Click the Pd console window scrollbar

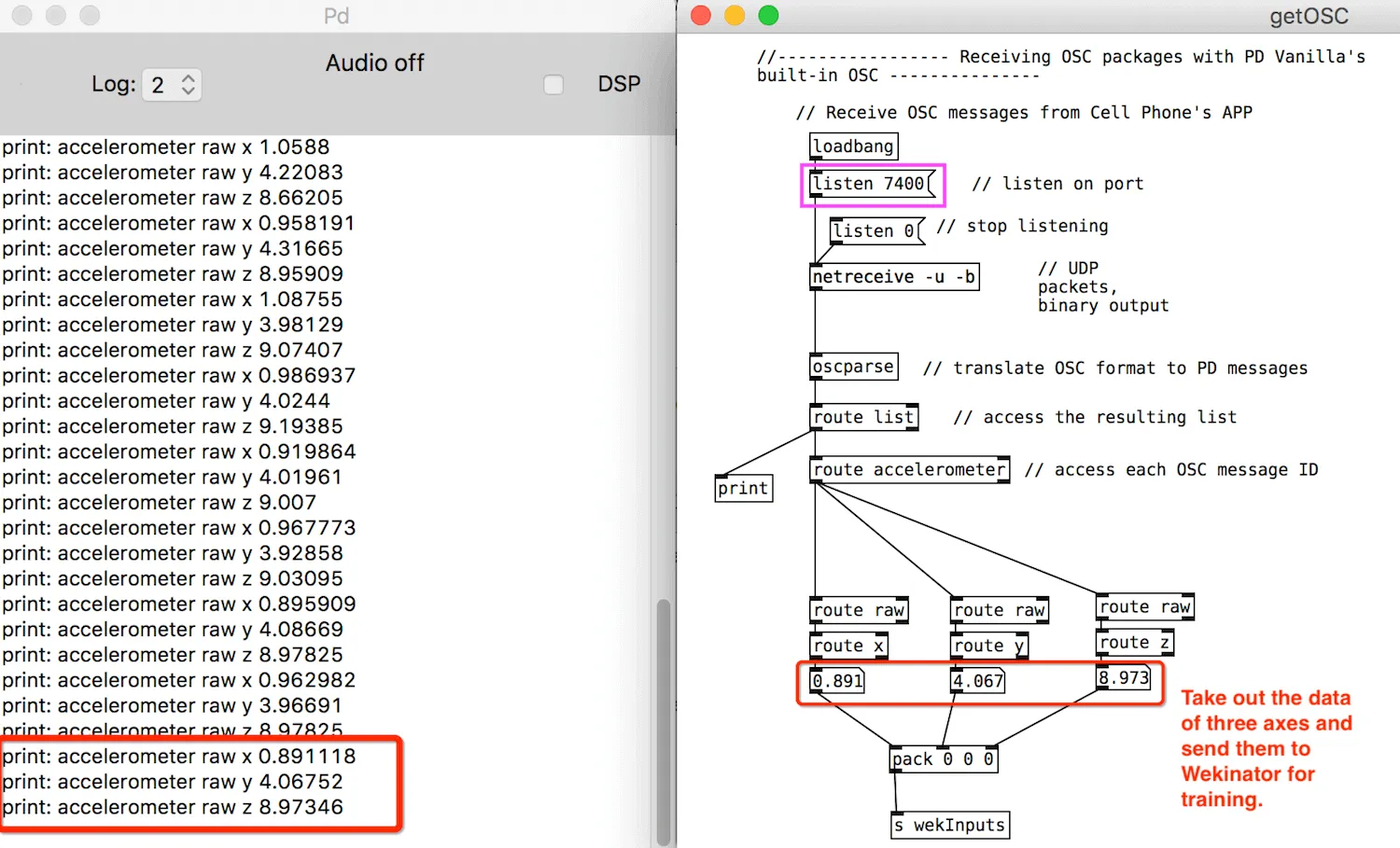pyautogui.click(x=664, y=718)
